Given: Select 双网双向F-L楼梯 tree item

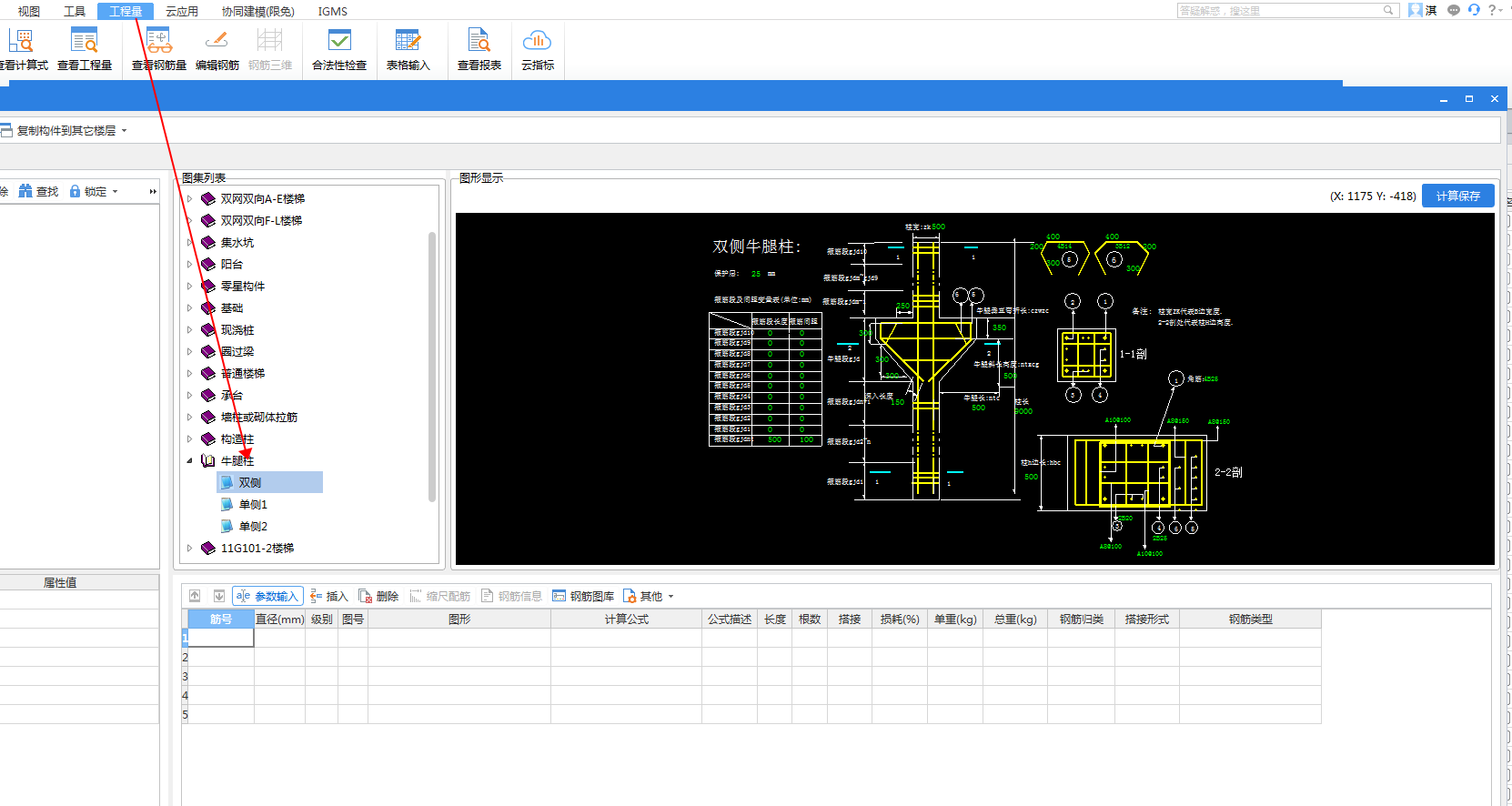Looking at the screenshot, I should click(x=261, y=220).
